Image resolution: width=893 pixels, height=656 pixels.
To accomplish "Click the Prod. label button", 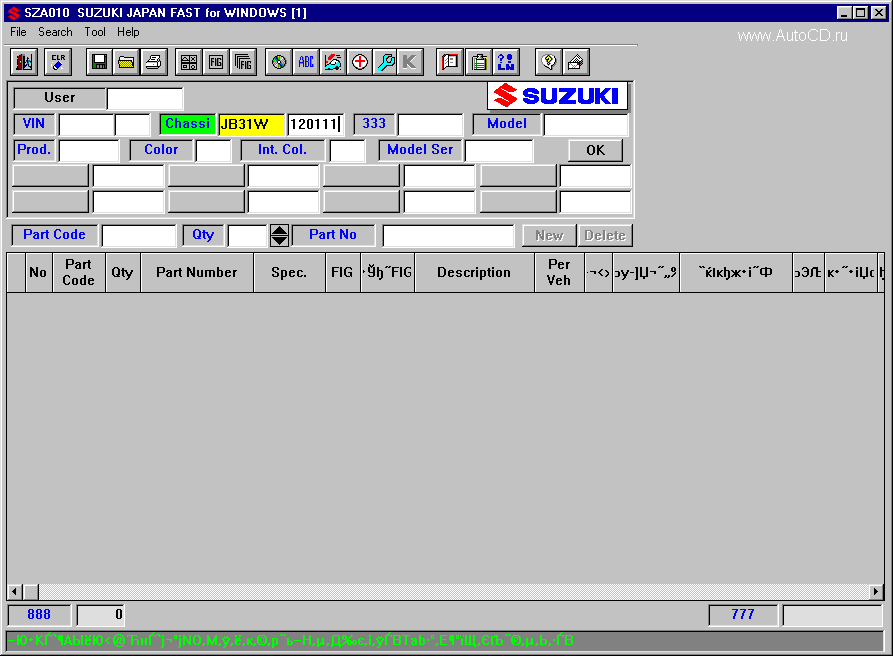I will click(34, 150).
